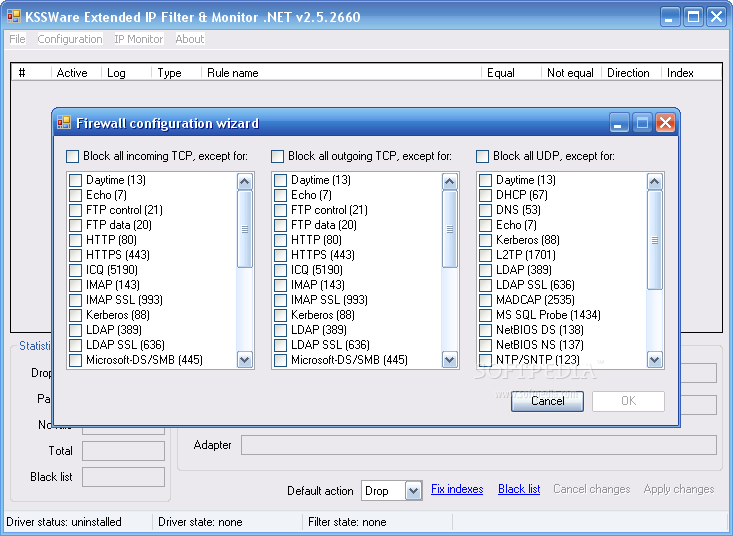Click the Fix indexes link
The height and width of the screenshot is (536, 733).
coord(457,489)
